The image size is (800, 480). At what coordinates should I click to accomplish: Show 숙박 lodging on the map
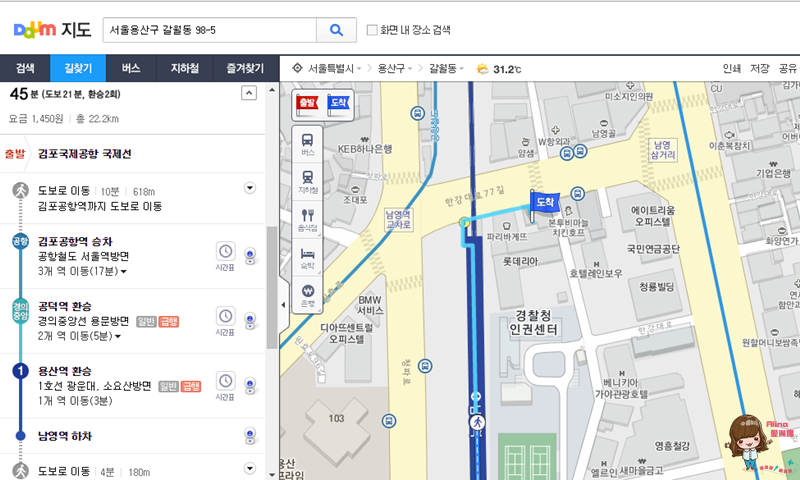point(307,258)
